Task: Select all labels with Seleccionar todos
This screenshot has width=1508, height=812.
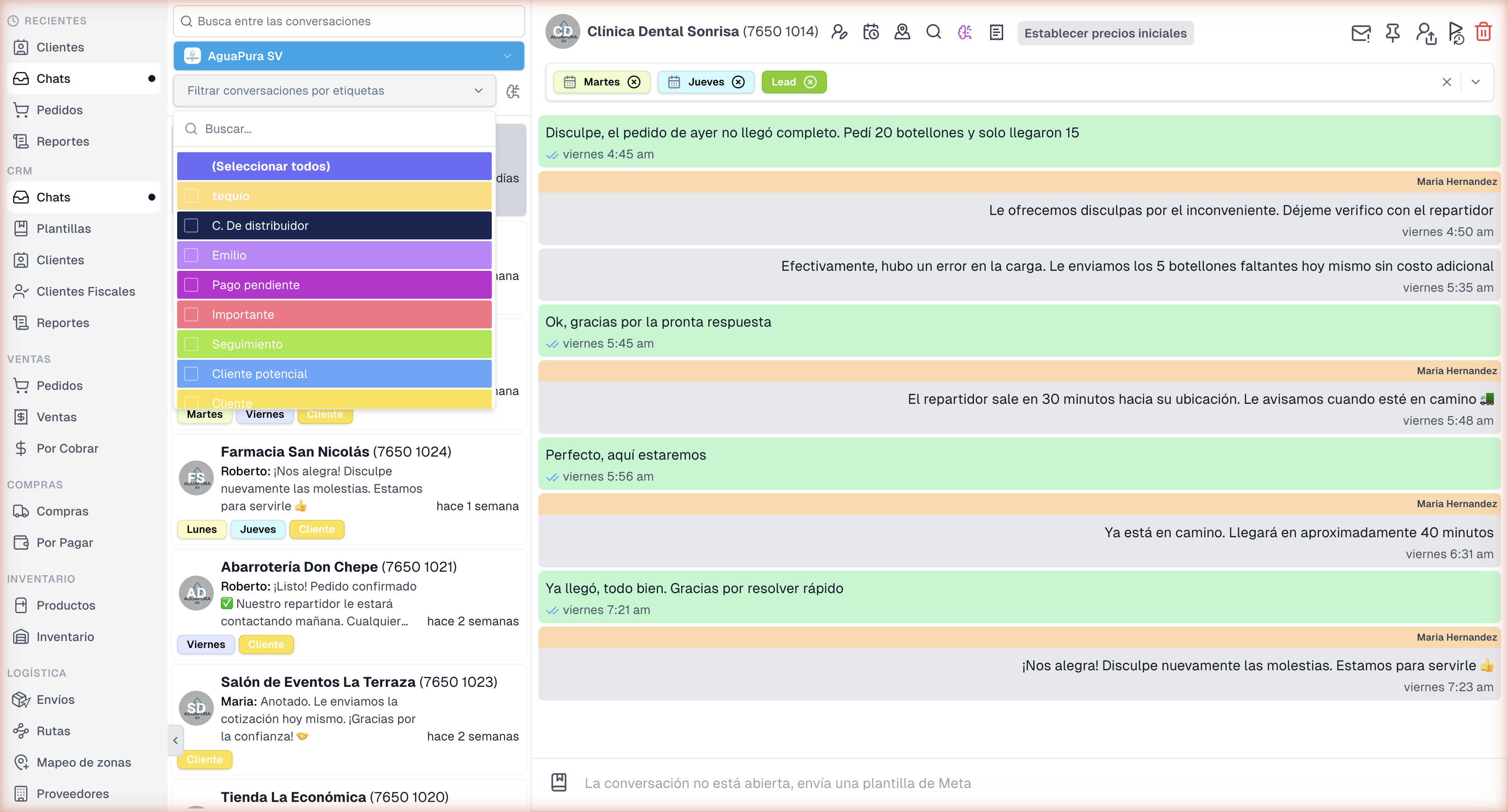Action: point(271,166)
